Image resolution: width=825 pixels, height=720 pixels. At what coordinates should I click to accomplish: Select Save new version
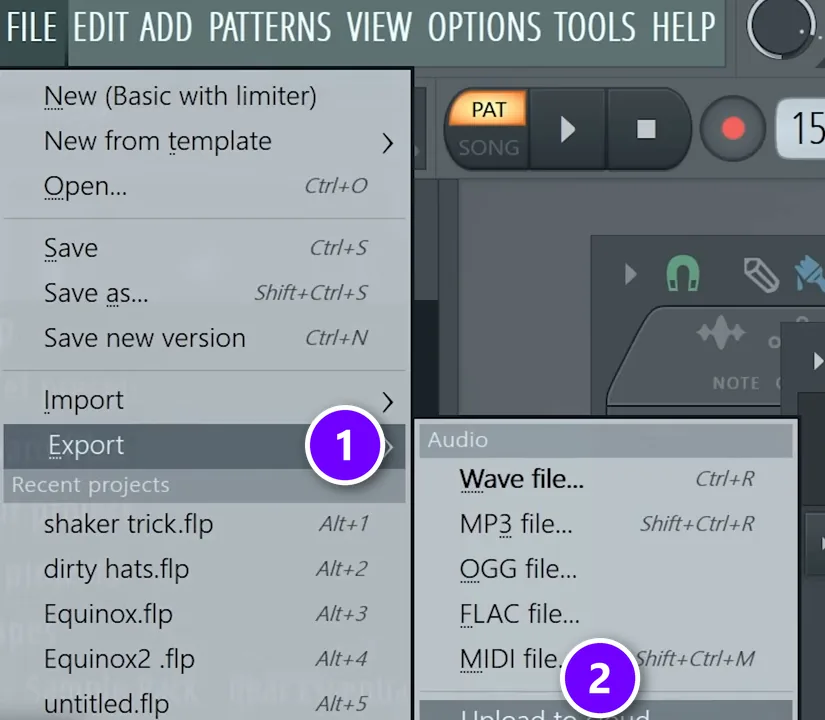[205, 338]
